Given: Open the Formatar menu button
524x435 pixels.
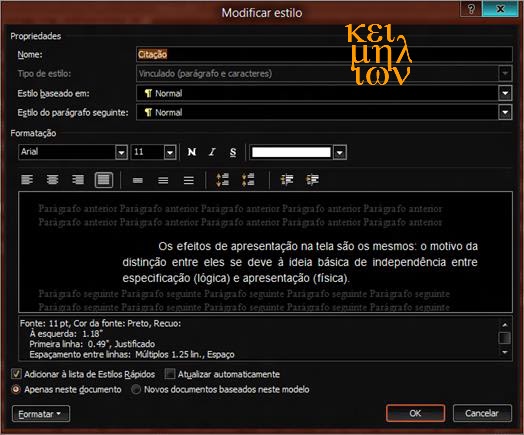Looking at the screenshot, I should [41, 414].
